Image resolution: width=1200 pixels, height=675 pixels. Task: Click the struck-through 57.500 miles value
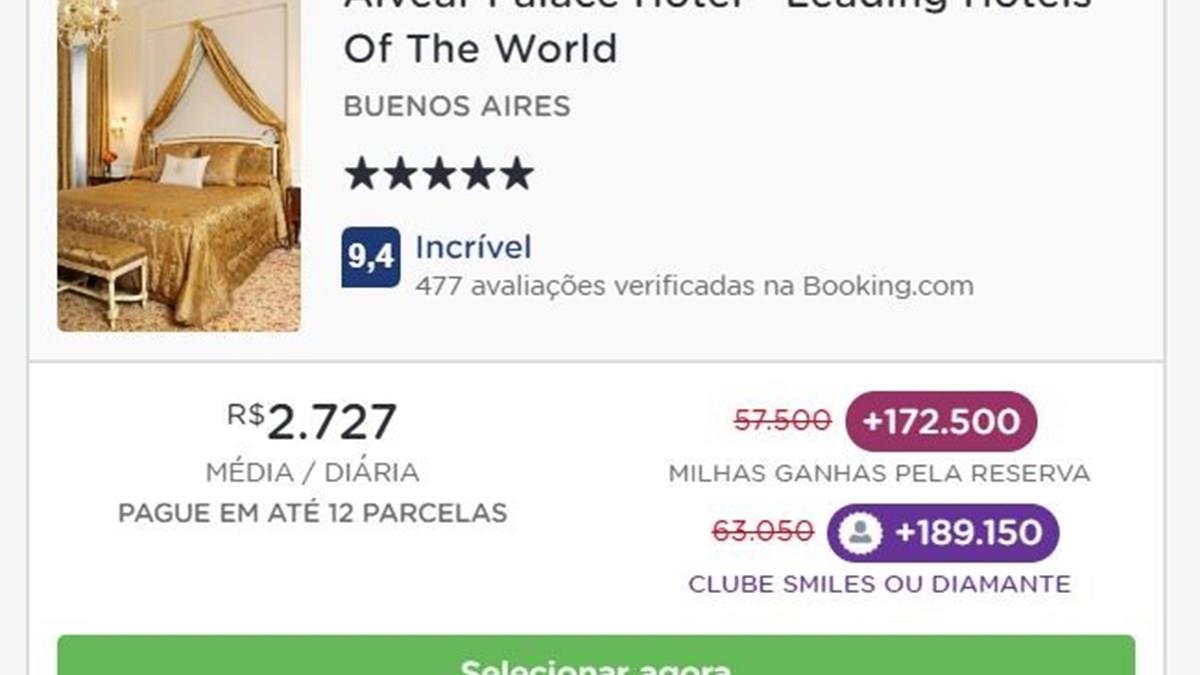point(782,422)
